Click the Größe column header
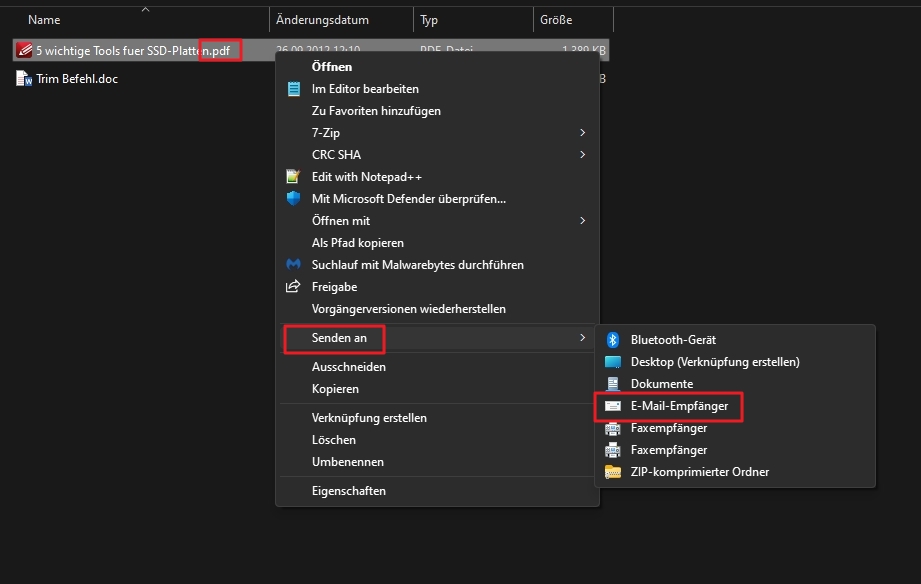This screenshot has width=921, height=584. click(x=556, y=20)
